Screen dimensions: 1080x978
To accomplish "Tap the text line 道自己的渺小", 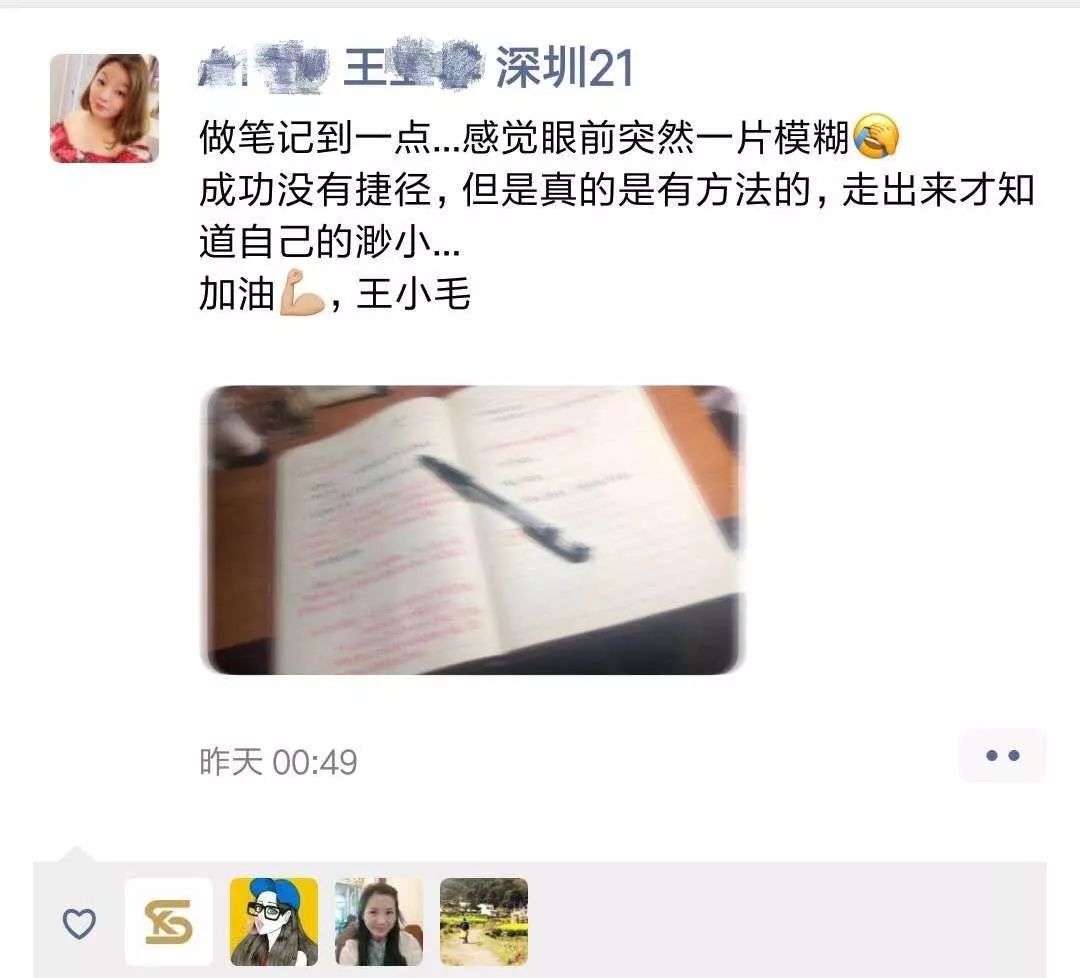I will pyautogui.click(x=330, y=242).
